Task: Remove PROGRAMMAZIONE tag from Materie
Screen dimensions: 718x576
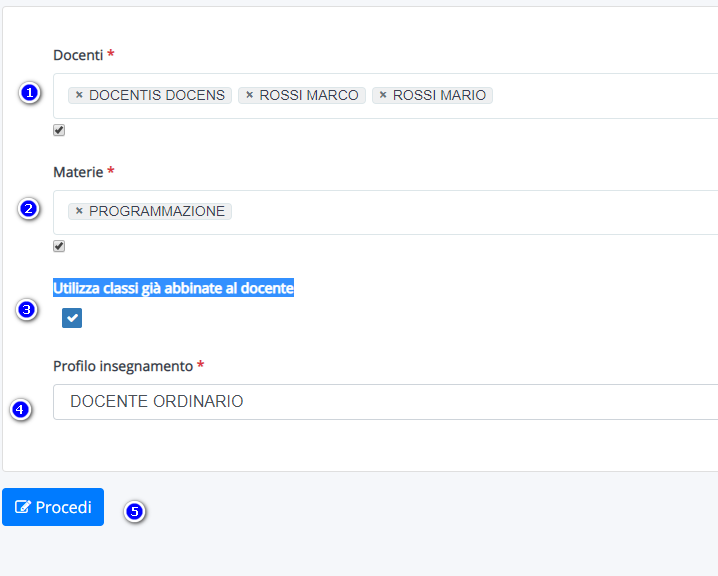Action: click(79, 211)
